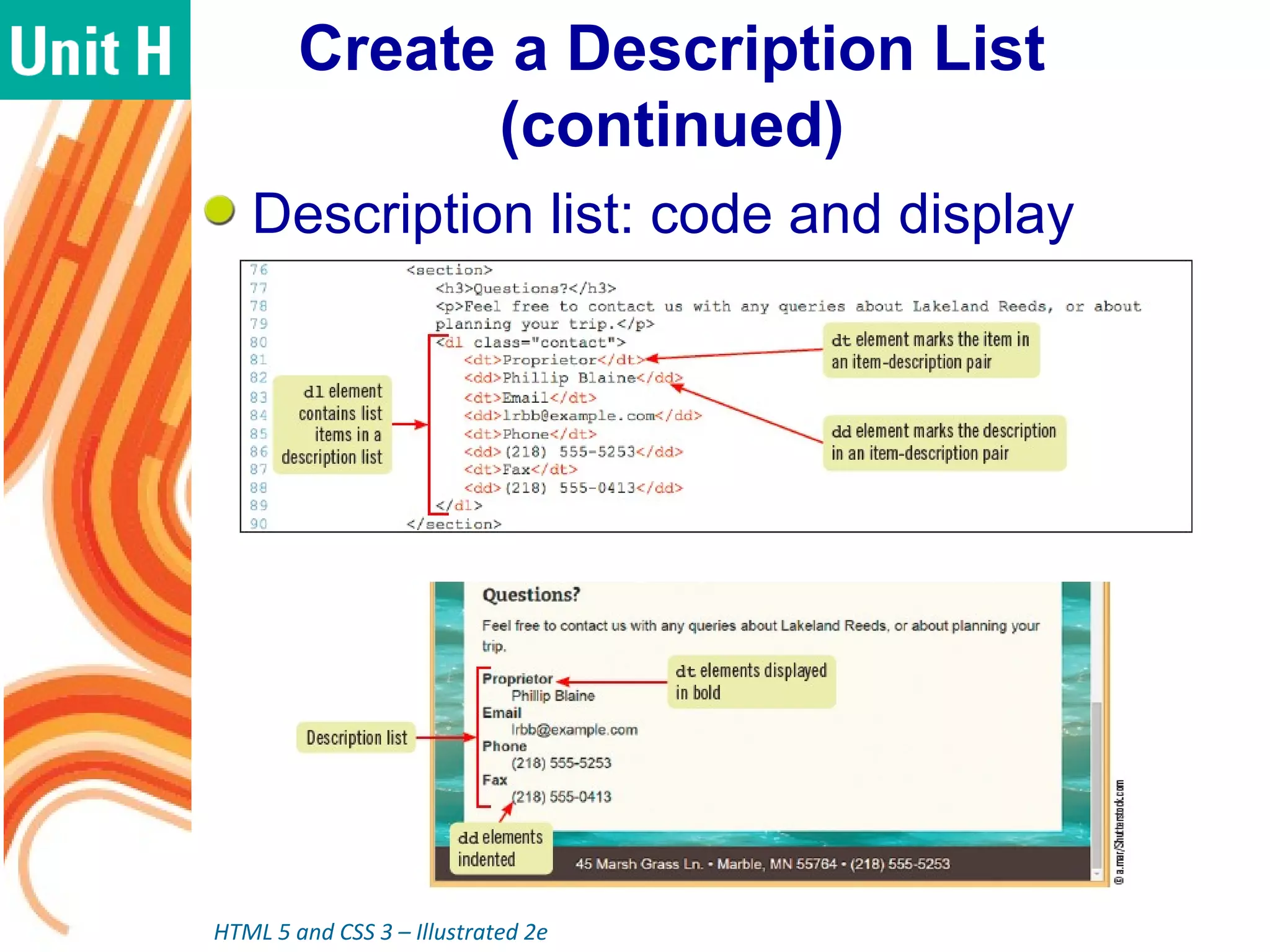This screenshot has height=952, width=1270.
Task: Click the 'dd elements indented' callout
Action: pyautogui.click(x=500, y=848)
